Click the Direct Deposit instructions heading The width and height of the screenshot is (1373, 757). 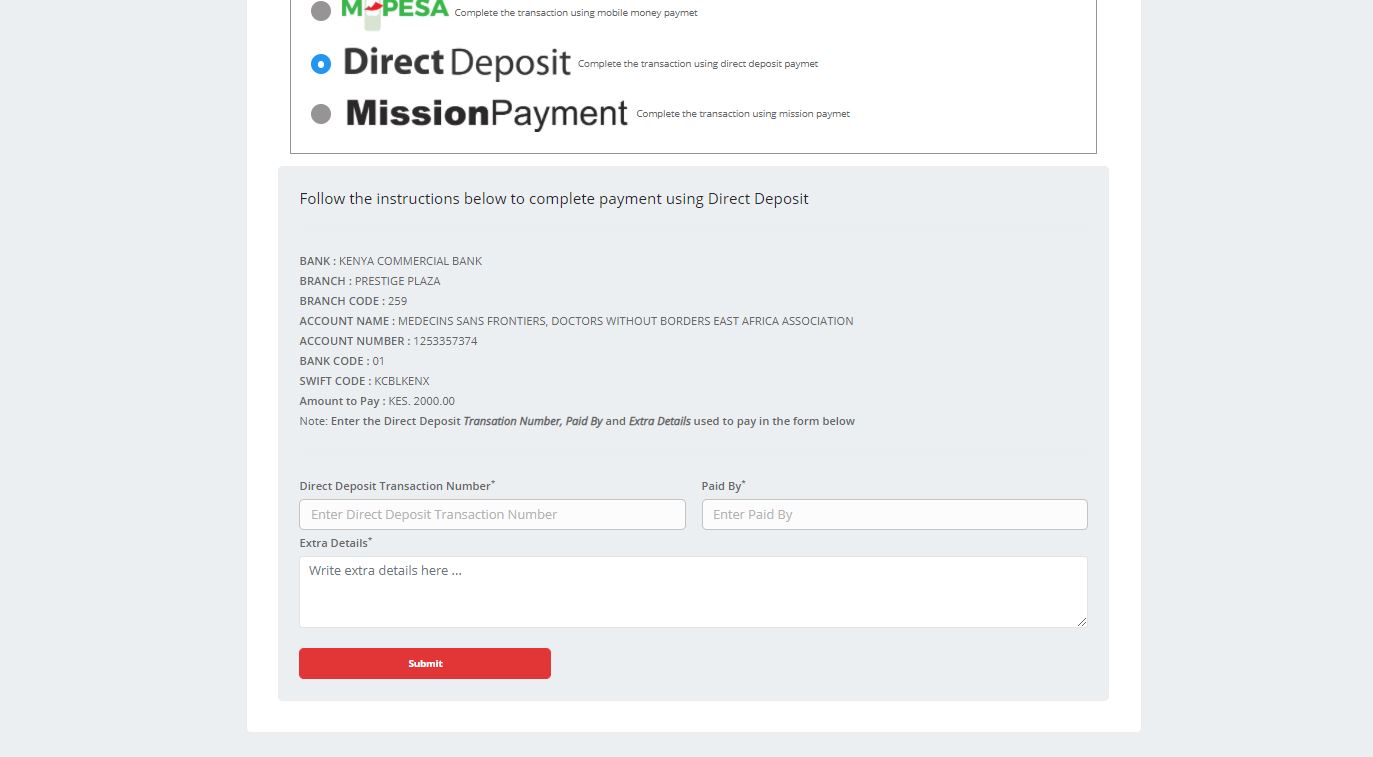click(x=554, y=199)
